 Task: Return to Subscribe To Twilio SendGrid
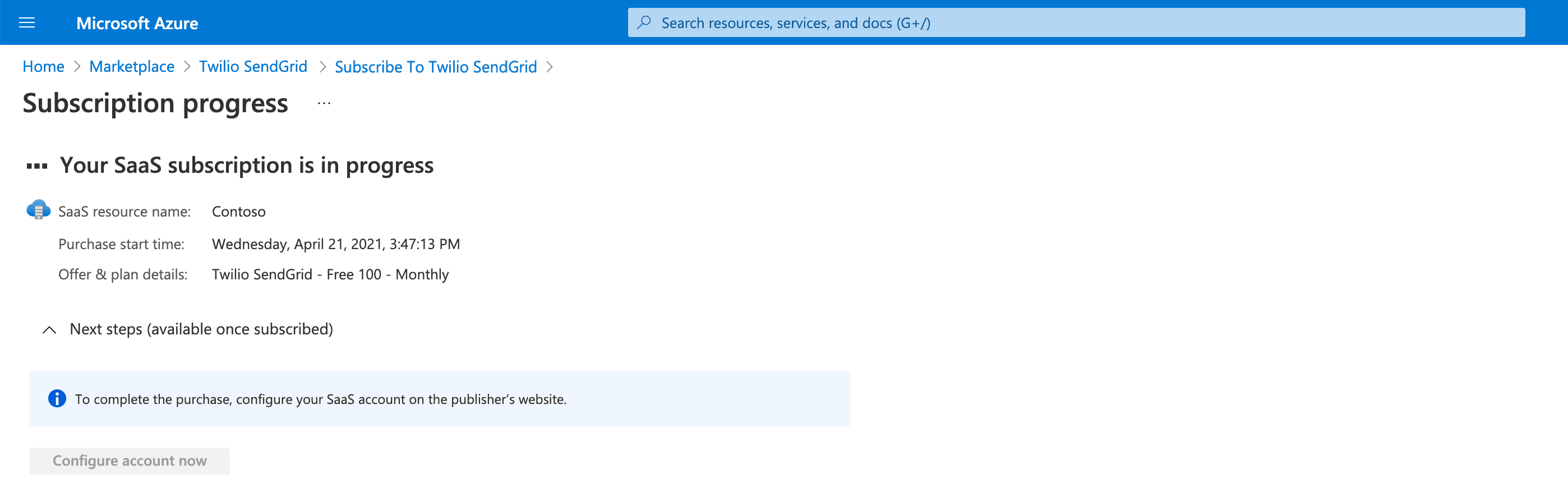click(x=435, y=67)
